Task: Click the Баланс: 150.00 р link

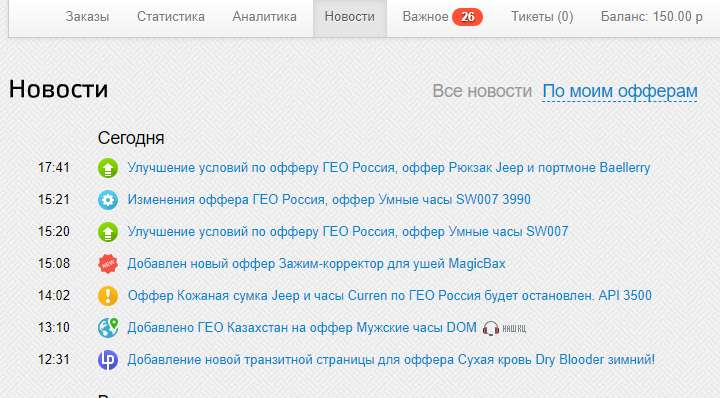Action: 652,17
